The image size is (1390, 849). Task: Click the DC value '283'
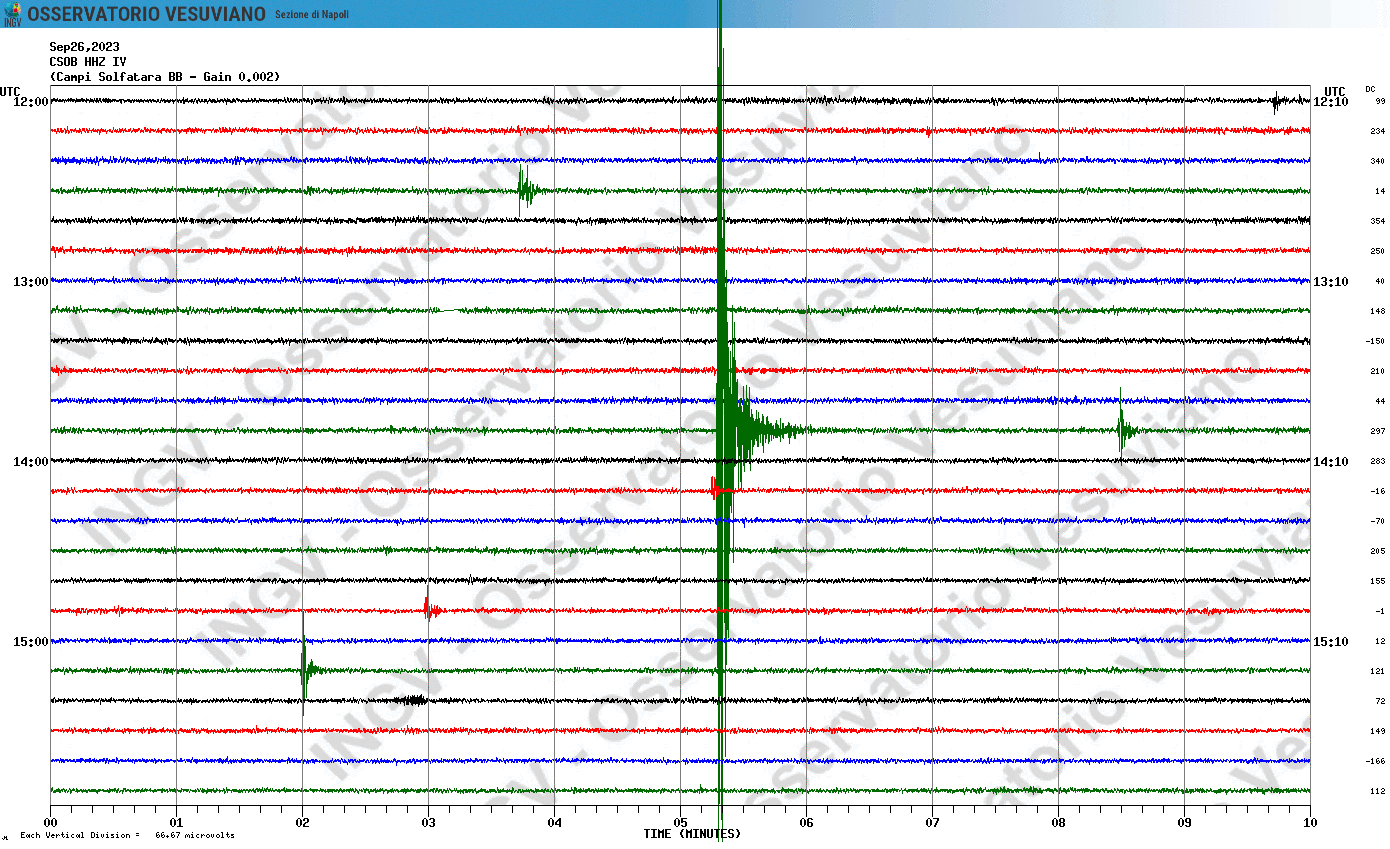(1377, 461)
